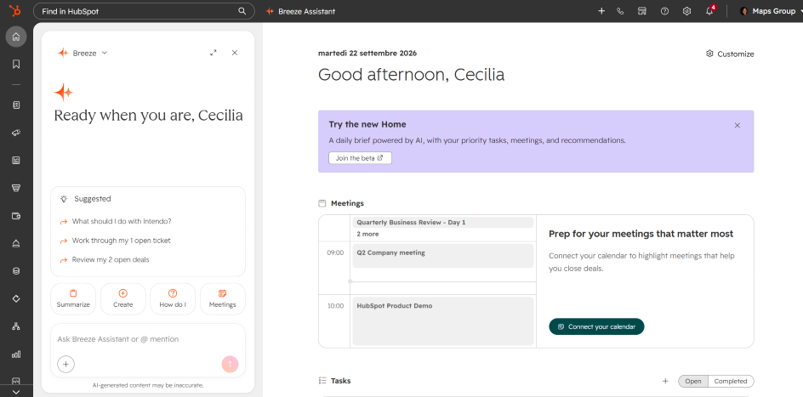Focus the Find in HubSpot search field
This screenshot has height=397, width=803.
[144, 11]
